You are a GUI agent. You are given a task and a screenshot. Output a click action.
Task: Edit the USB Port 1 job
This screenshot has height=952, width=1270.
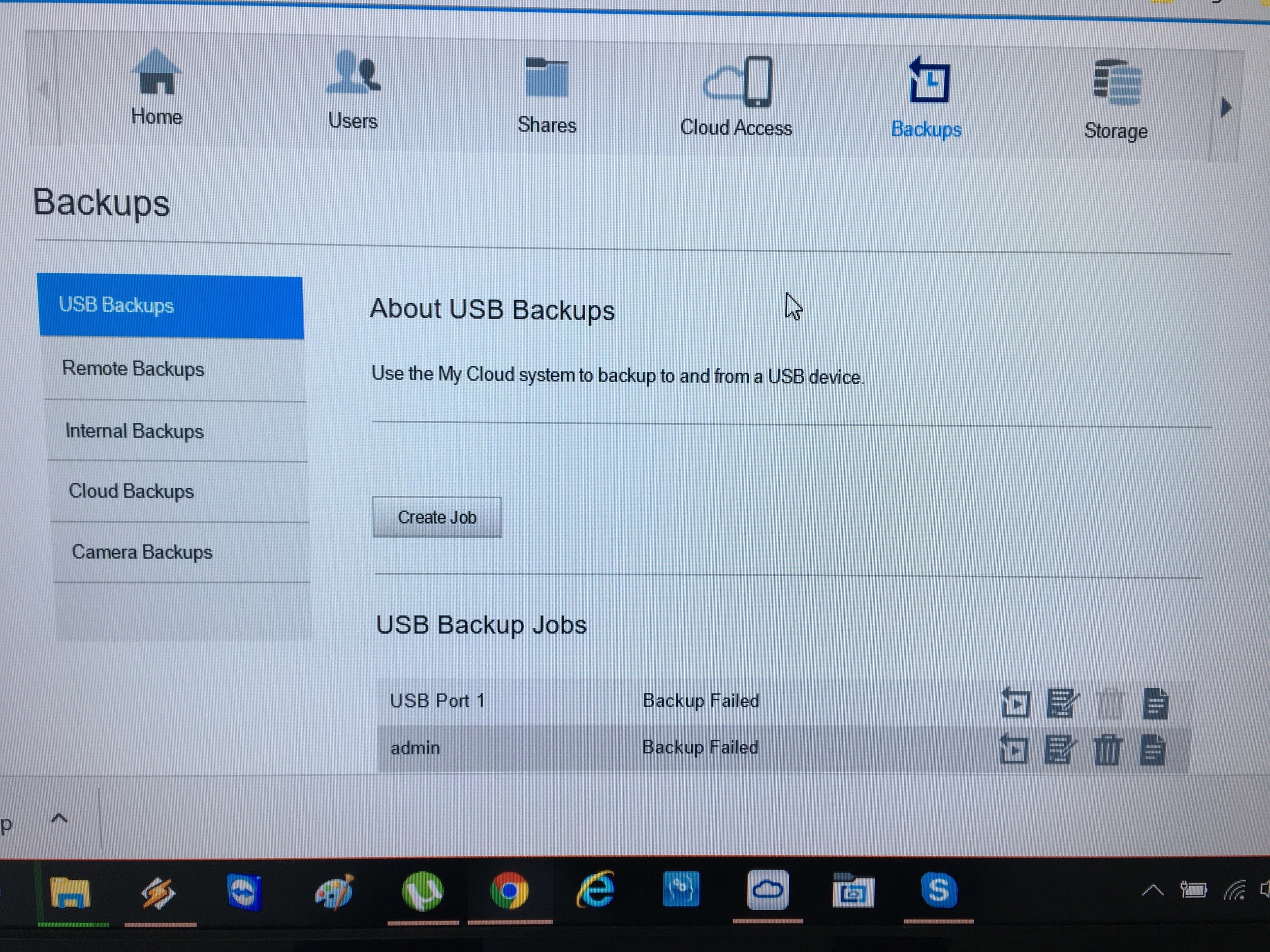coord(1062,703)
